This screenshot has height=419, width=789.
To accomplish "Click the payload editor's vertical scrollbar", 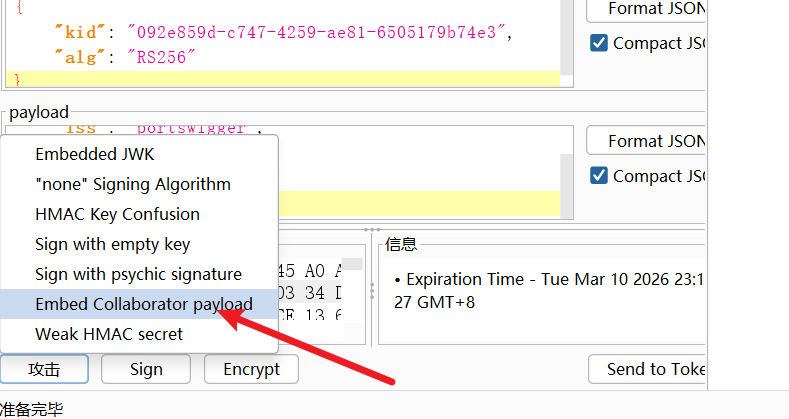I will [x=566, y=170].
